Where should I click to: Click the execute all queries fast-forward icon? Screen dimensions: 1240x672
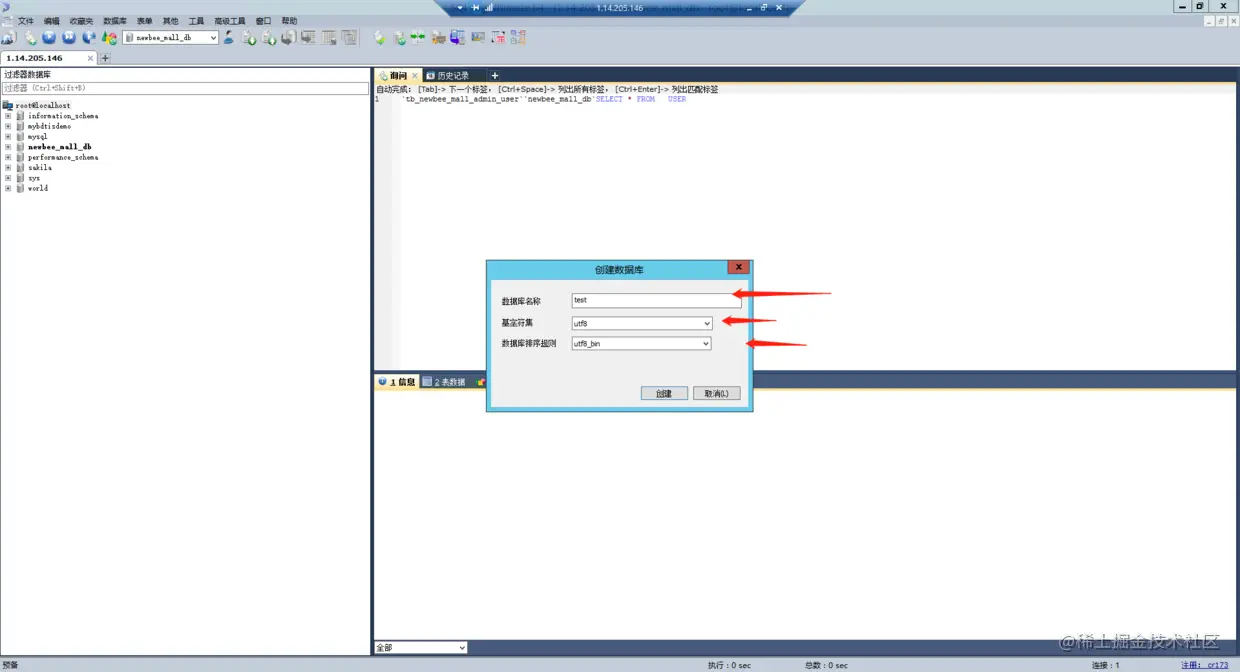tap(69, 37)
